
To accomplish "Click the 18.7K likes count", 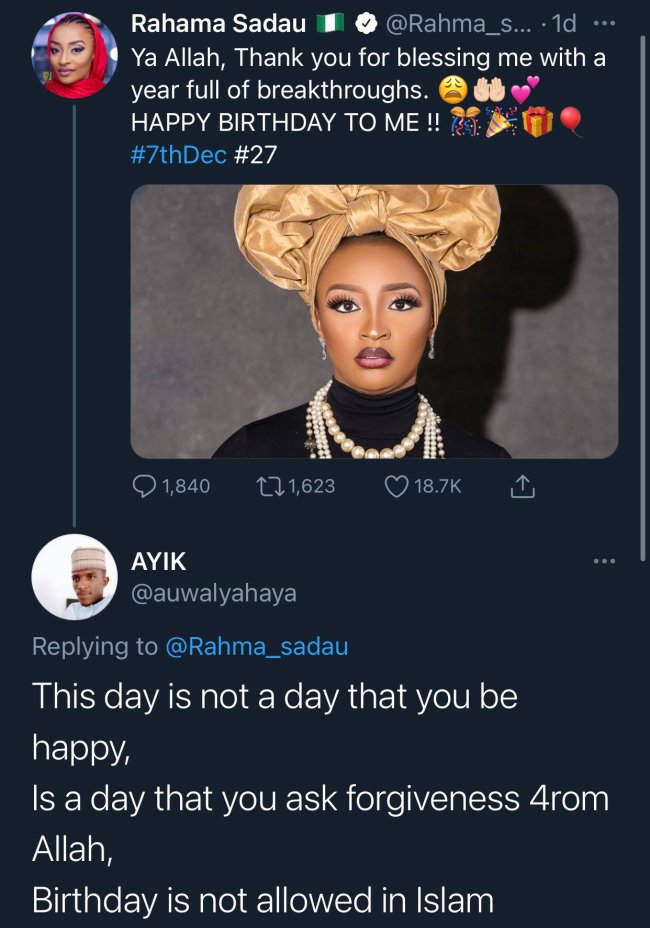I will click(438, 486).
